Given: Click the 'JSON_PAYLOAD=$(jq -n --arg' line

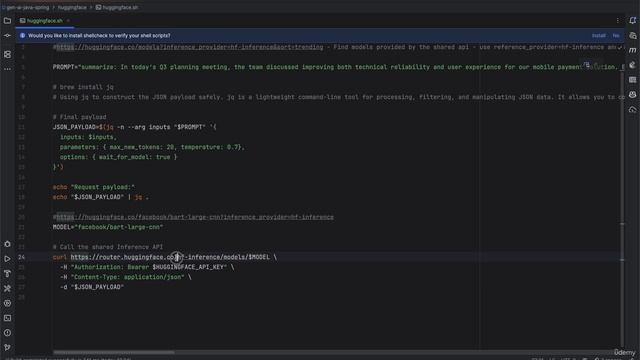Looking at the screenshot, I should coord(135,127).
